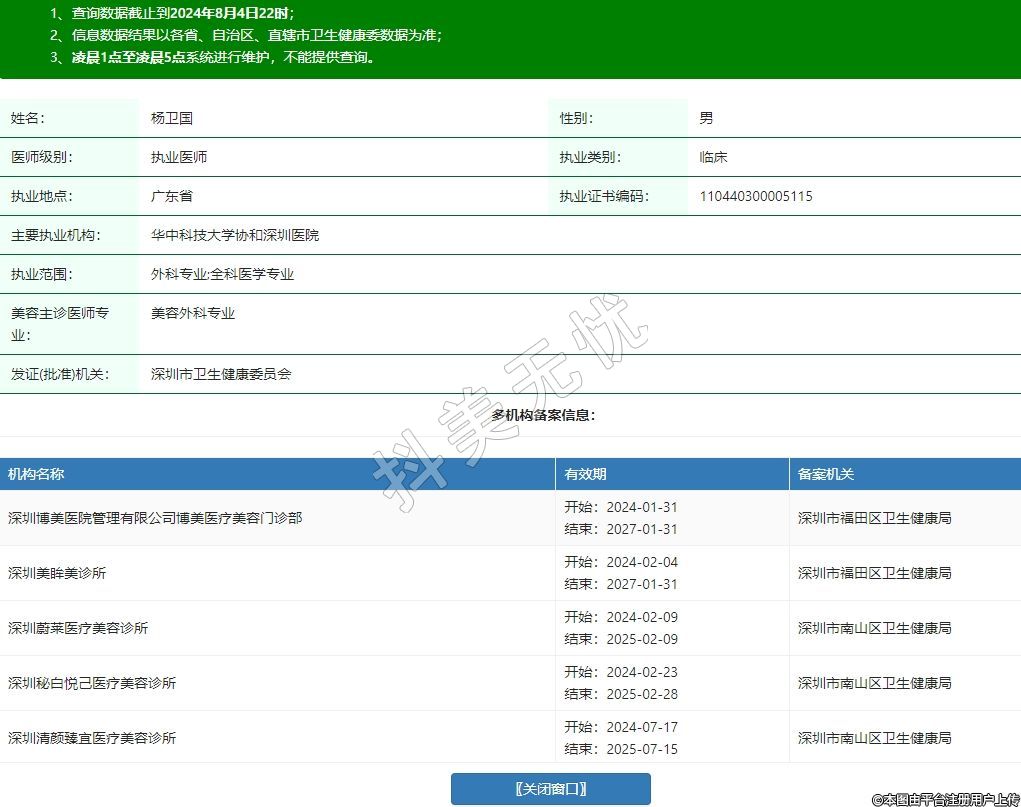Click the start date 2024-07-17
Screen dimensions: 1021x807
point(641,727)
